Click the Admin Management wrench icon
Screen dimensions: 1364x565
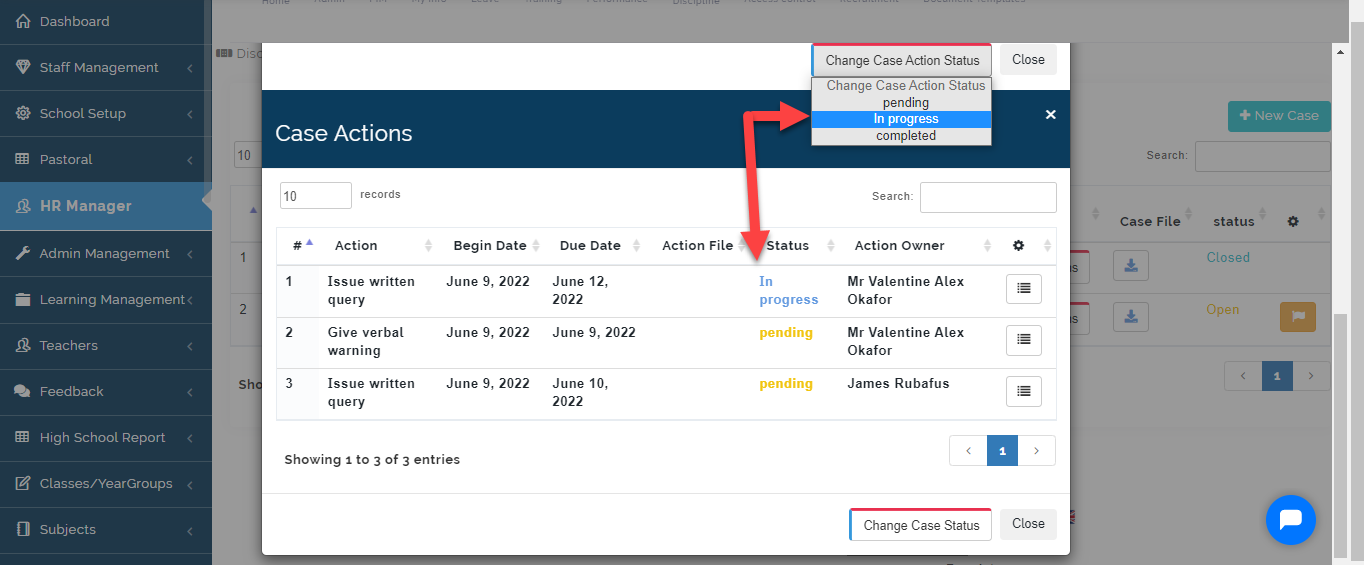click(x=23, y=253)
